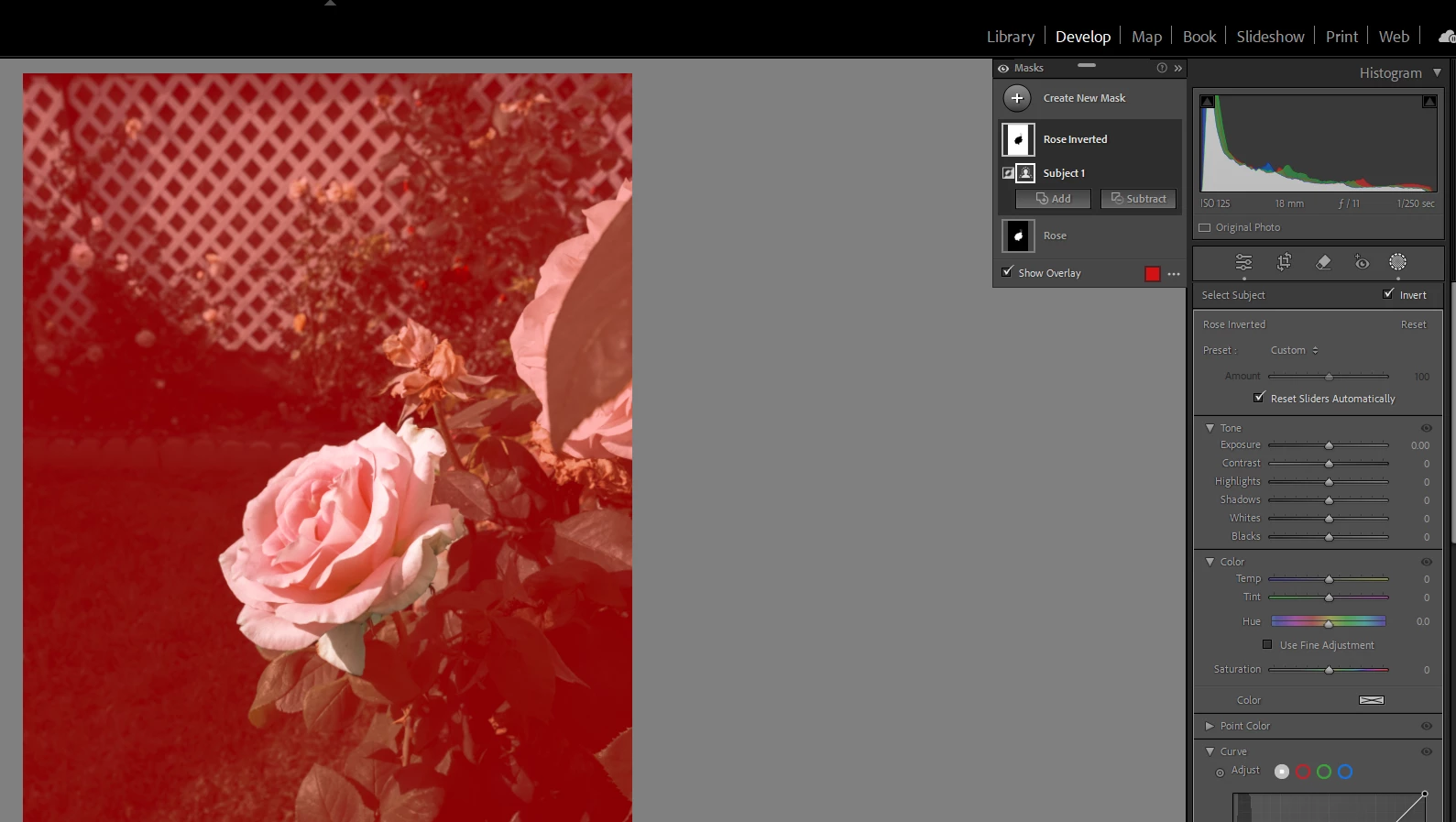Select the green channel curve circle
Viewport: 1456px width, 822px height.
pyautogui.click(x=1324, y=772)
